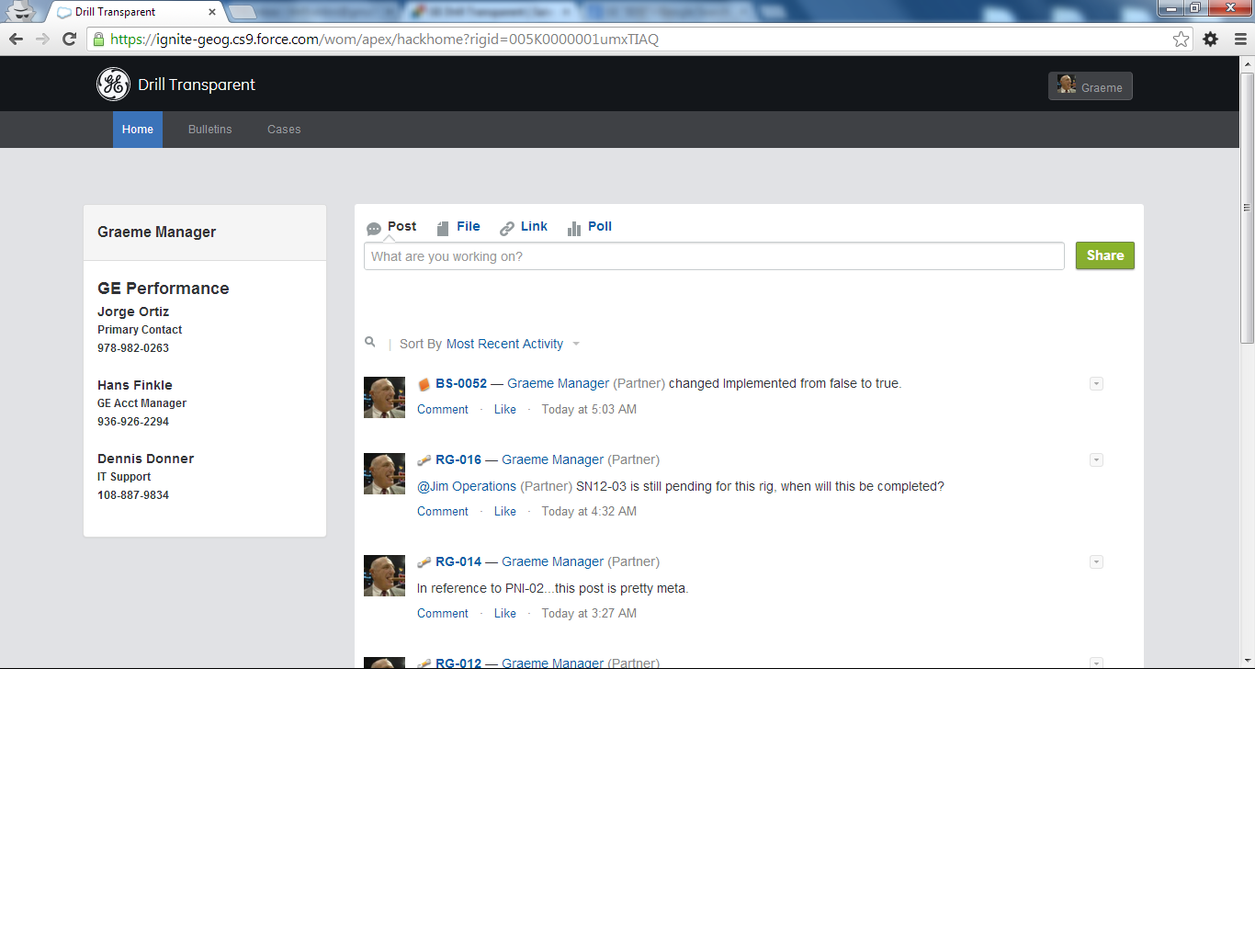Click the Post speech bubble icon
The height and width of the screenshot is (952, 1255).
click(x=374, y=226)
